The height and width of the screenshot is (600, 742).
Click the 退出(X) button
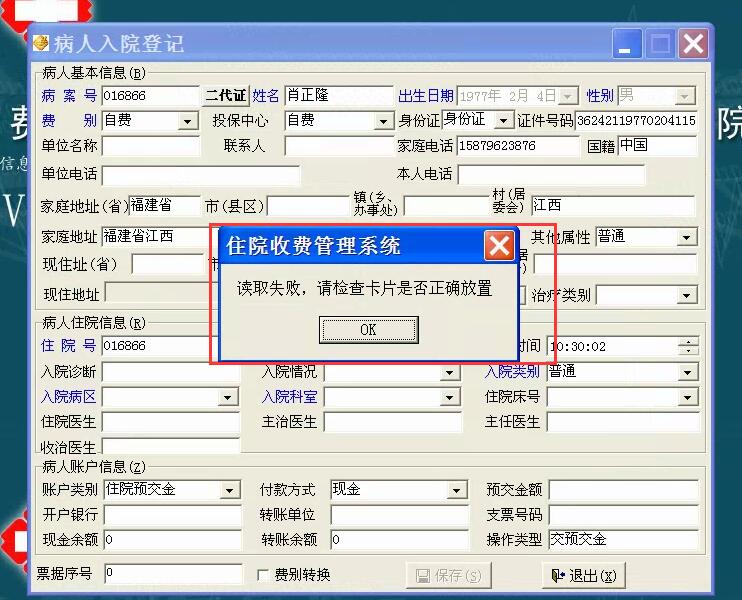(584, 575)
